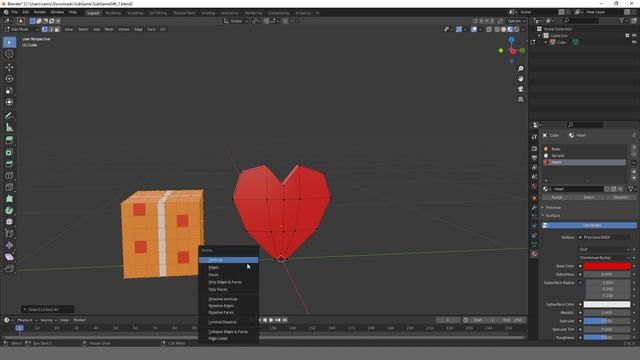The height and width of the screenshot is (360, 640).
Task: Open the Edit Mode dropdown
Action: (x=22, y=29)
